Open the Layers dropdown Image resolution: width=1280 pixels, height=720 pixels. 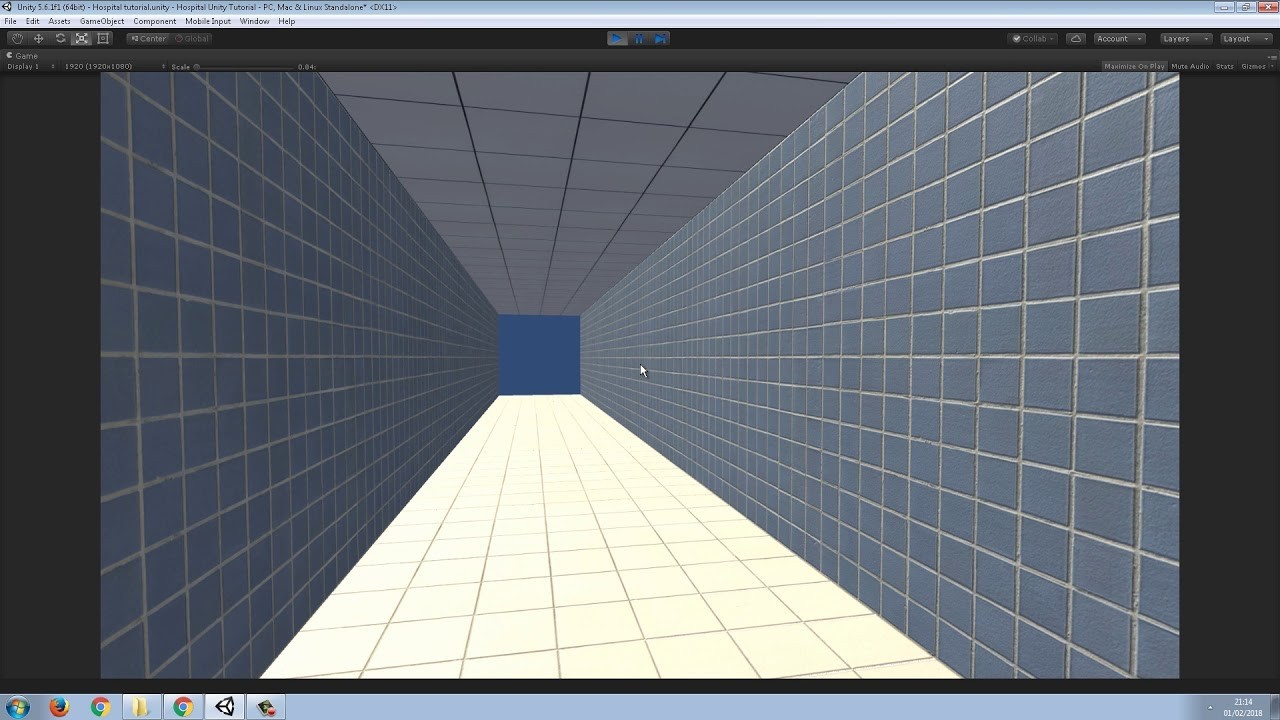tap(1185, 38)
